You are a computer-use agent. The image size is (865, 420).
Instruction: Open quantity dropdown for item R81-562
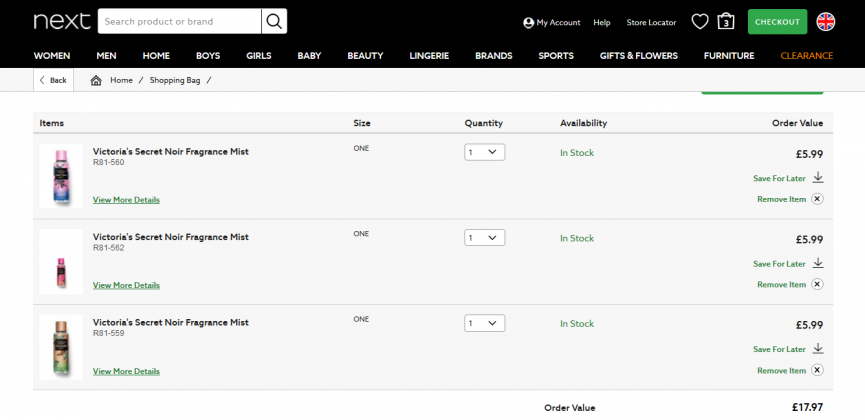[484, 238]
